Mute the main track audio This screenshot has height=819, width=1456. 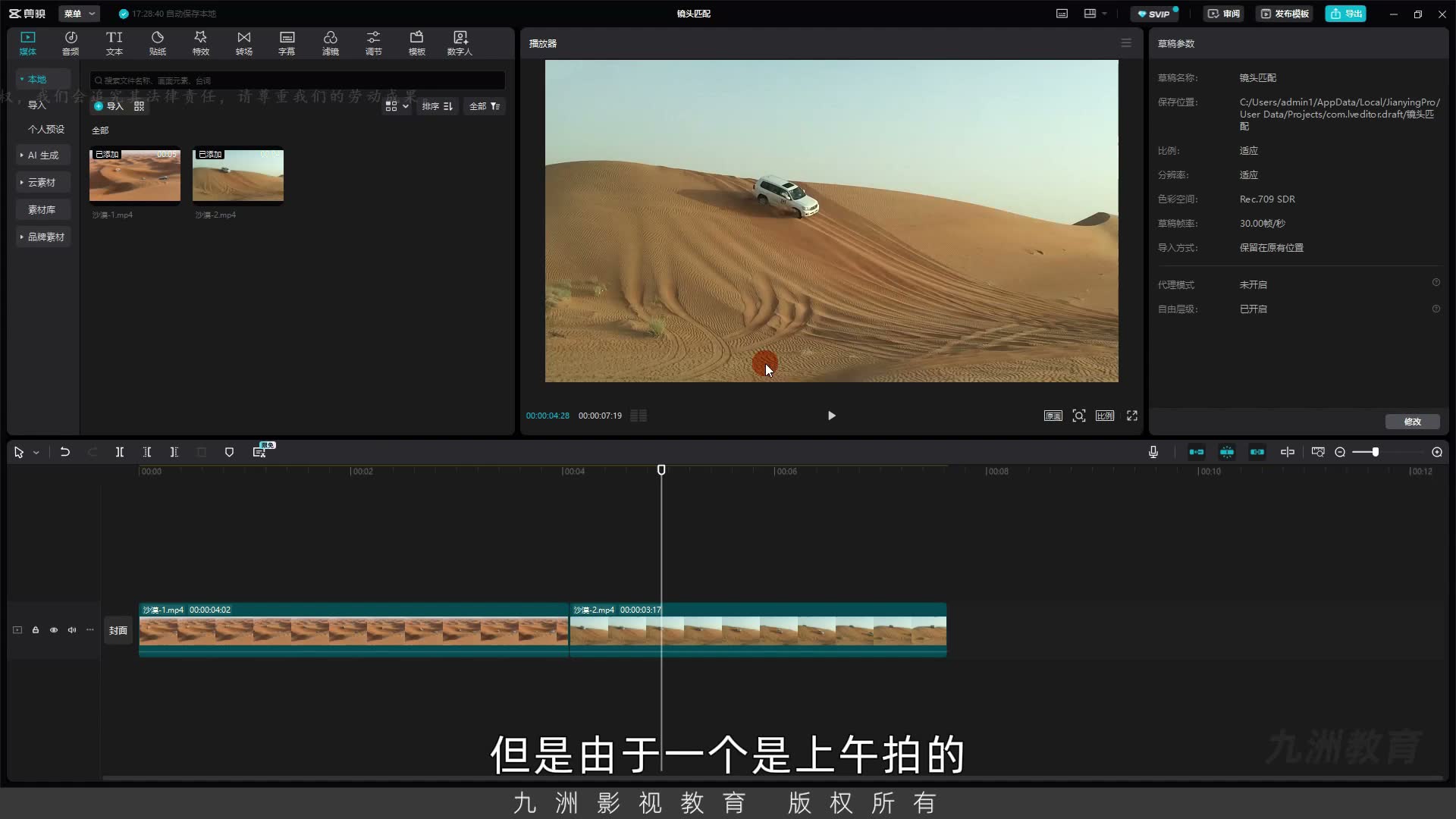[72, 630]
